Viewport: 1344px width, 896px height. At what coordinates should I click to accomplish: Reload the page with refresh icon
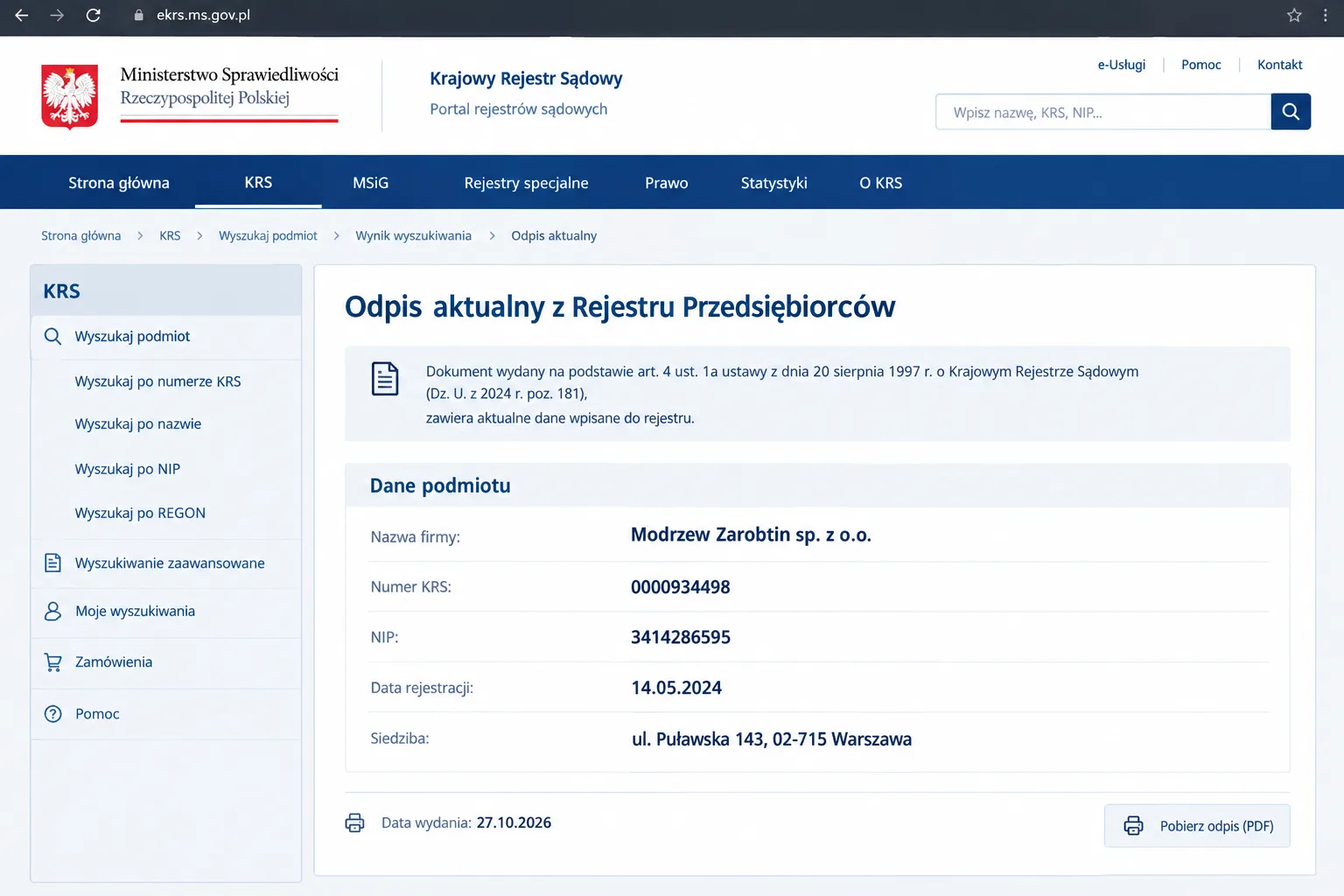pyautogui.click(x=93, y=15)
